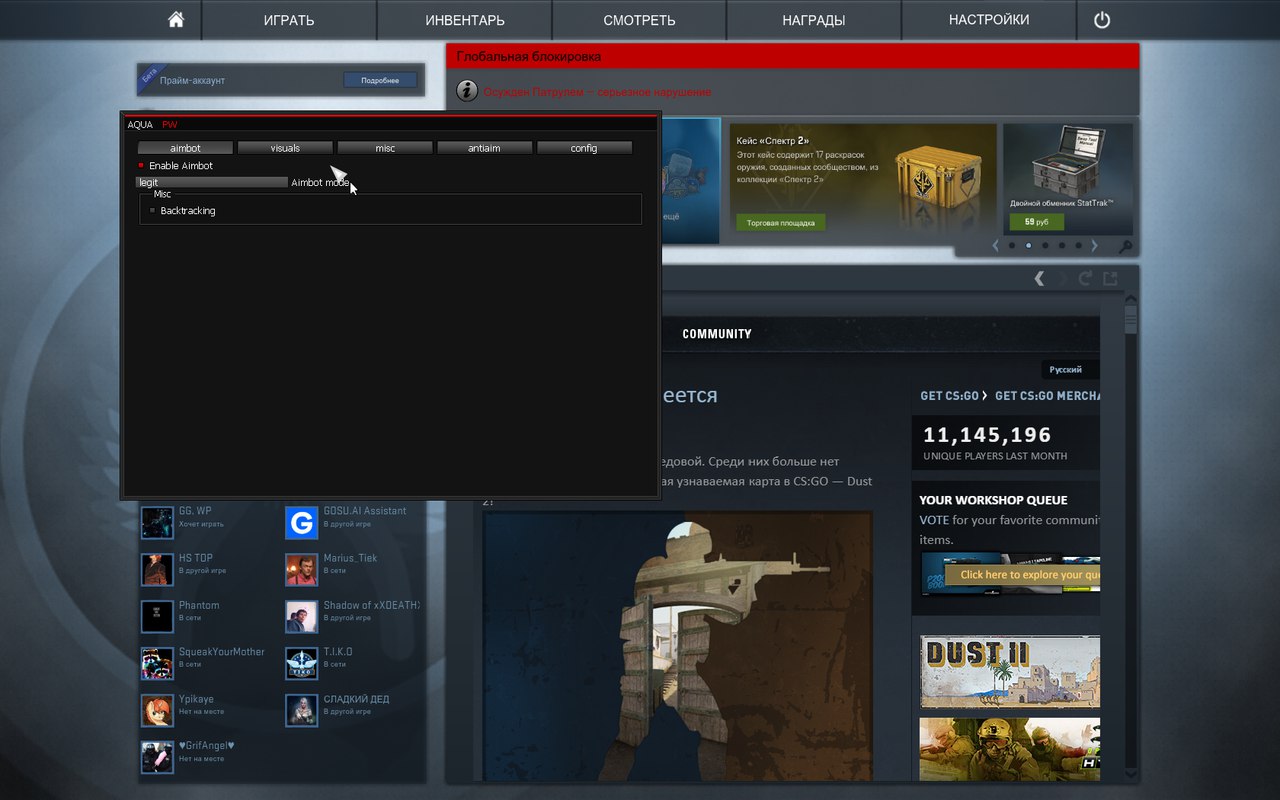
Task: Click the news panel vertical scrollbar thumb
Action: tap(1131, 319)
